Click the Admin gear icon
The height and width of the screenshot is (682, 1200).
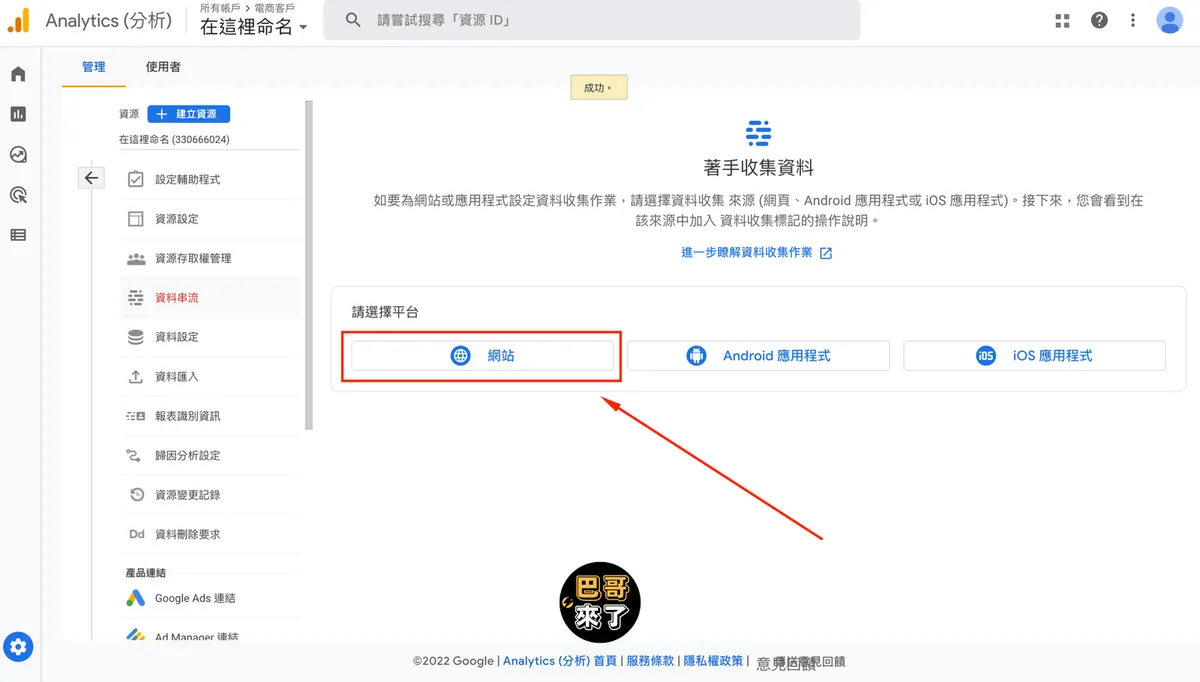pos(18,647)
